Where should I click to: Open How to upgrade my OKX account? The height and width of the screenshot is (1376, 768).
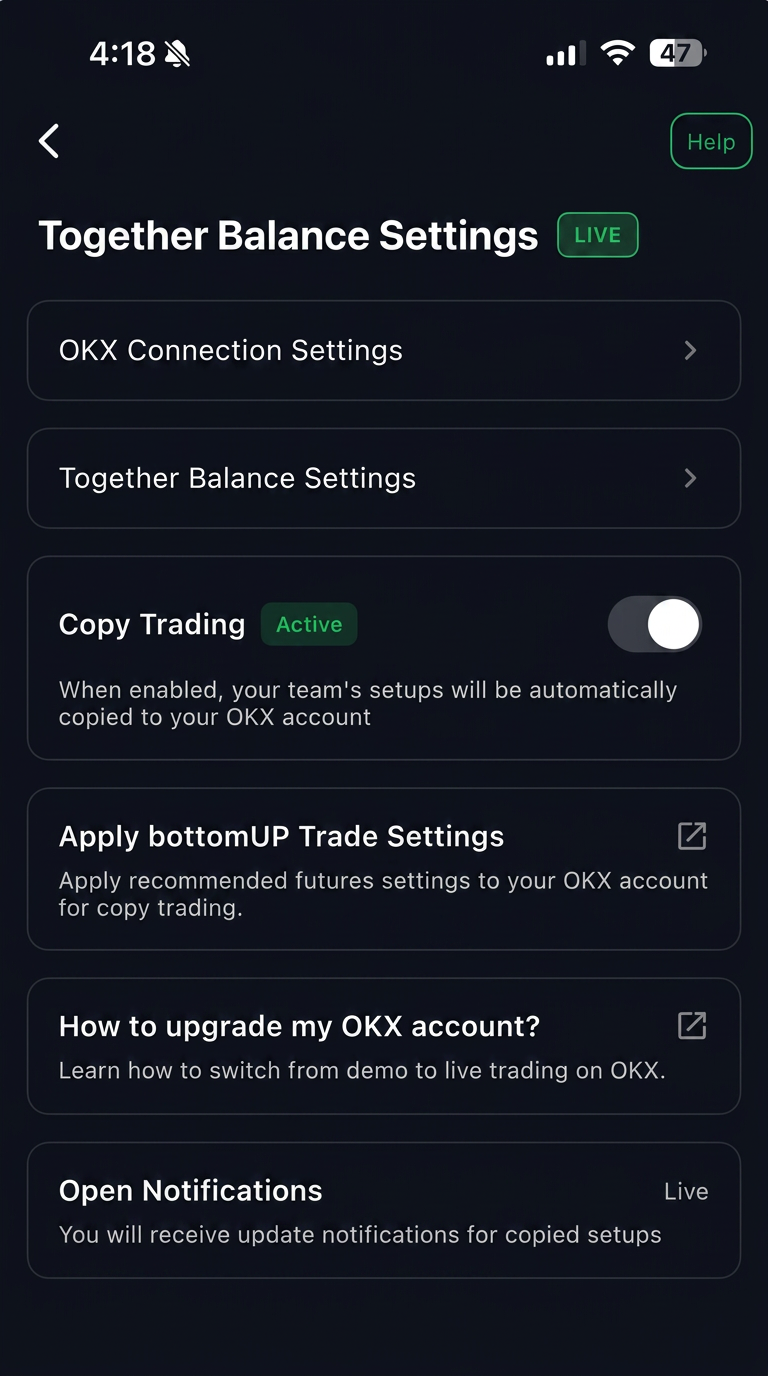pyautogui.click(x=300, y=1026)
